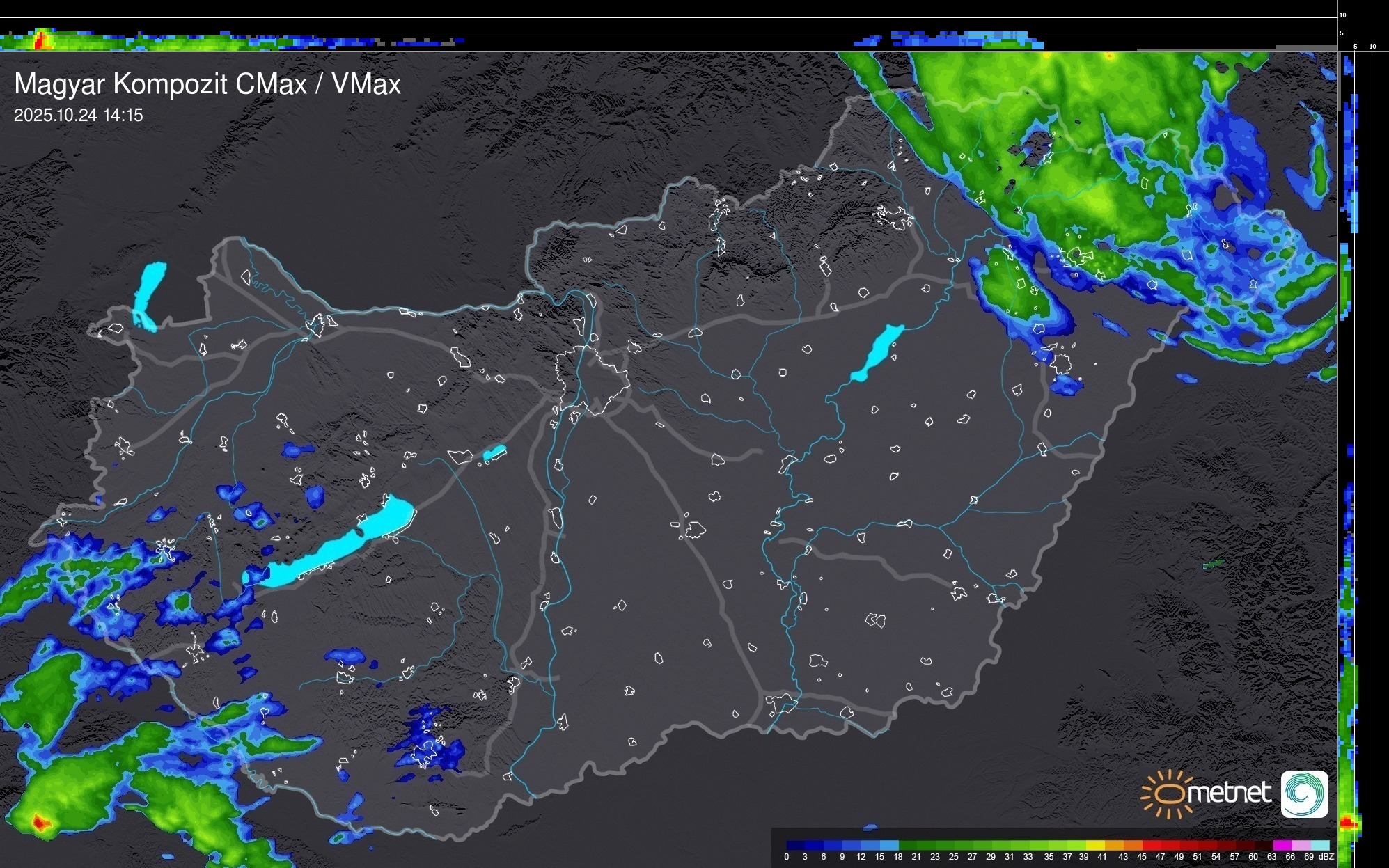The height and width of the screenshot is (868, 1389).
Task: Select the dark navy 0 dBZ swatch
Action: (x=795, y=845)
